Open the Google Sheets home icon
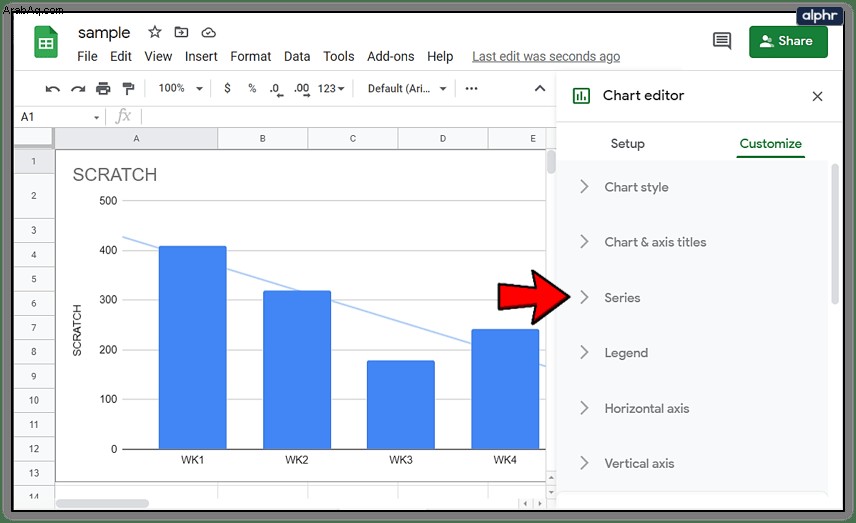 [x=46, y=41]
